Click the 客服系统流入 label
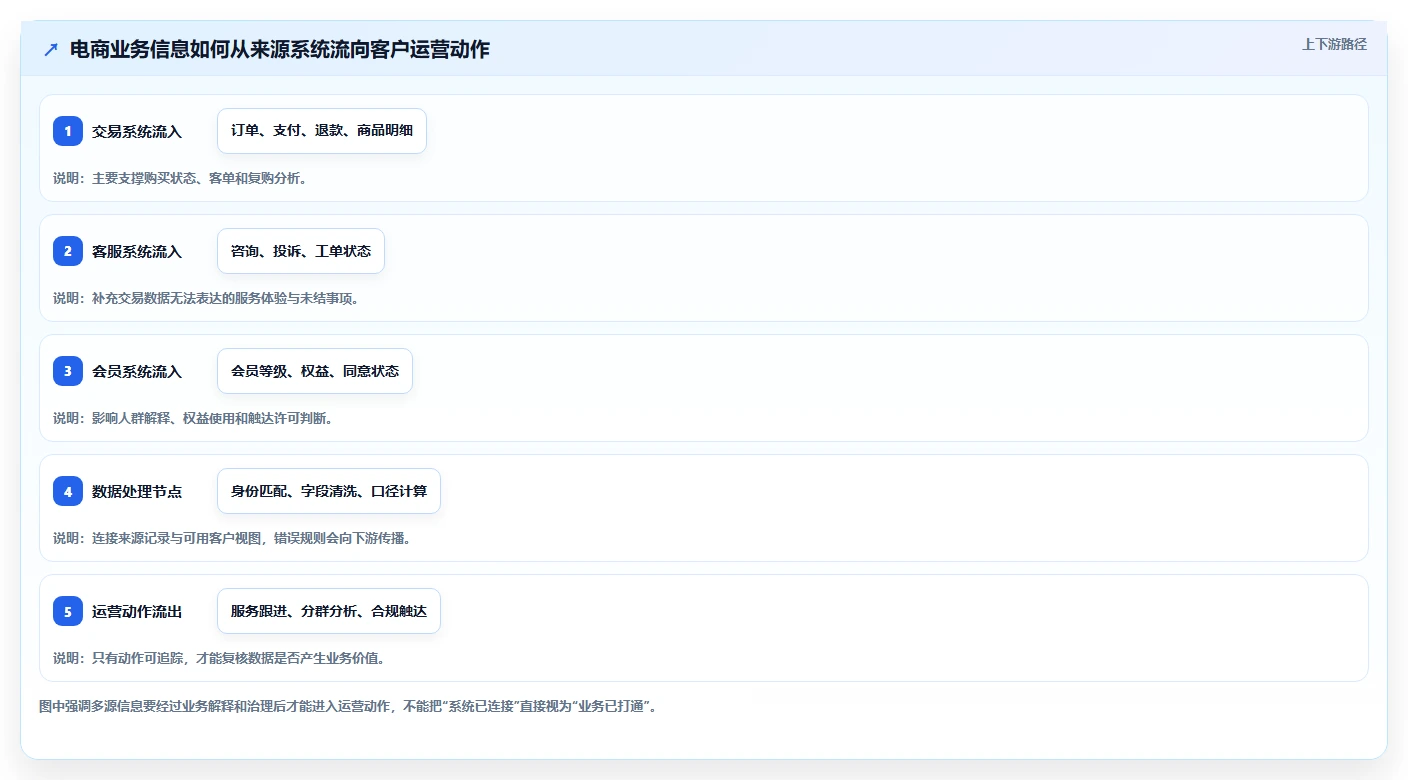 (137, 251)
